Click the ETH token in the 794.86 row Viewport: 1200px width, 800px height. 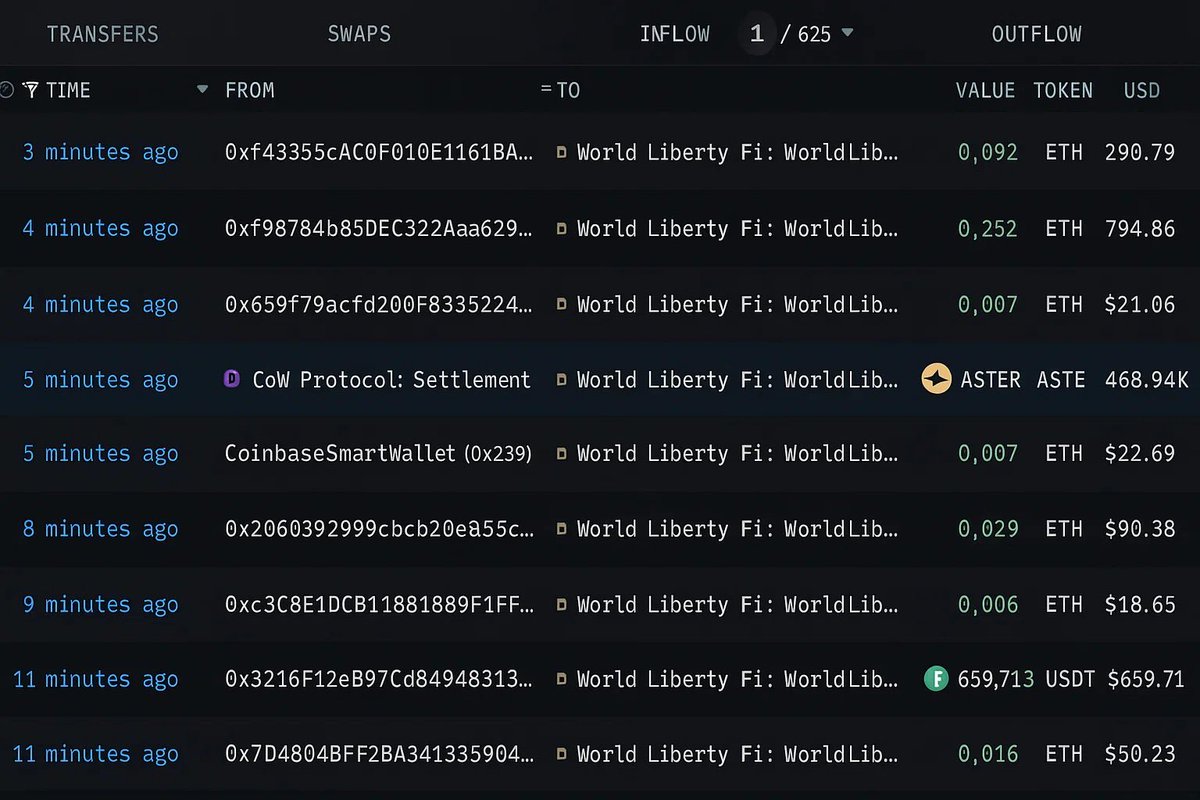[x=1064, y=228]
